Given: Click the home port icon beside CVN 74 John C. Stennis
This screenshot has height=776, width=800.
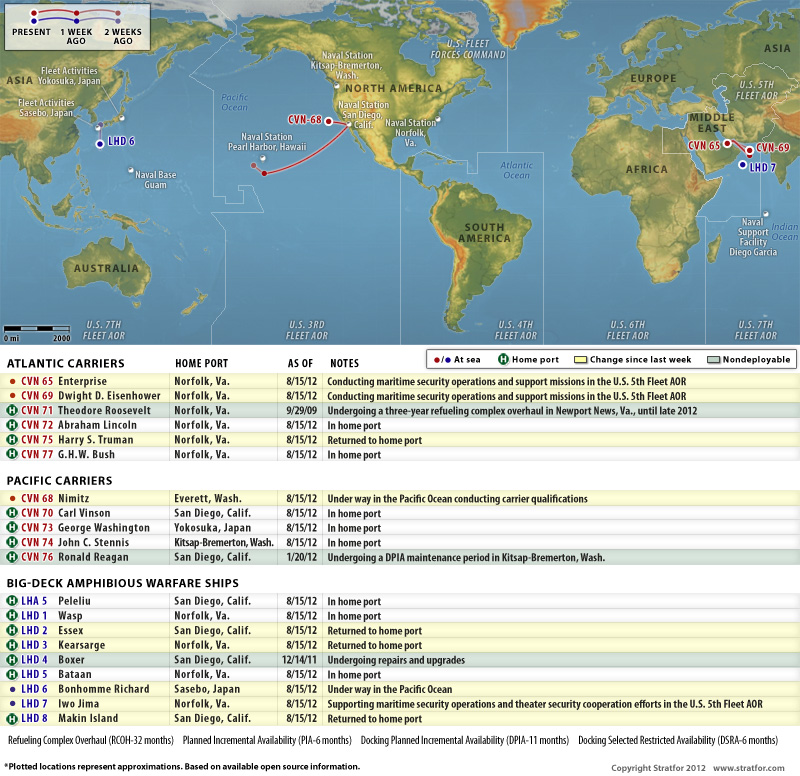Looking at the screenshot, I should (x=12, y=542).
